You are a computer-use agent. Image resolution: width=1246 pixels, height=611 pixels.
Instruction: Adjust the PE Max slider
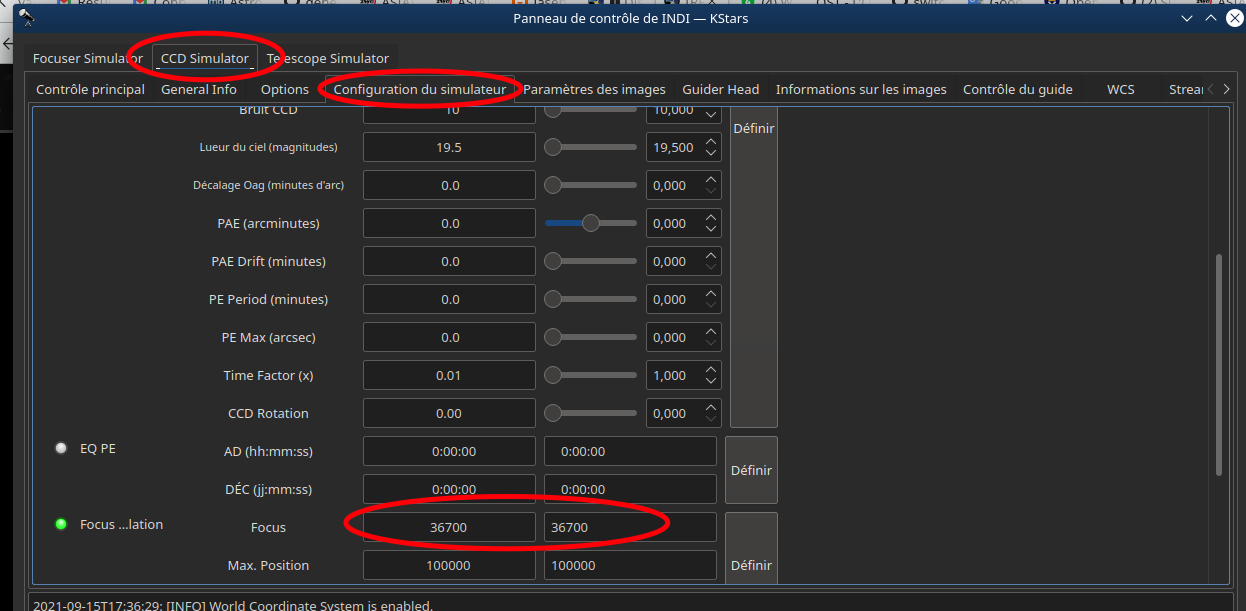tap(590, 337)
